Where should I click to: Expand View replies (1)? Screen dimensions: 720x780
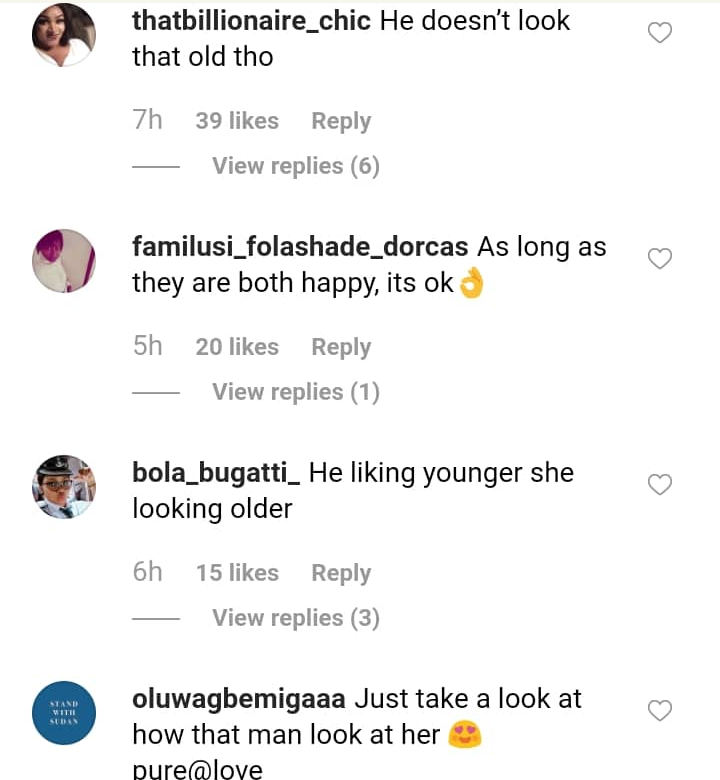pyautogui.click(x=295, y=392)
